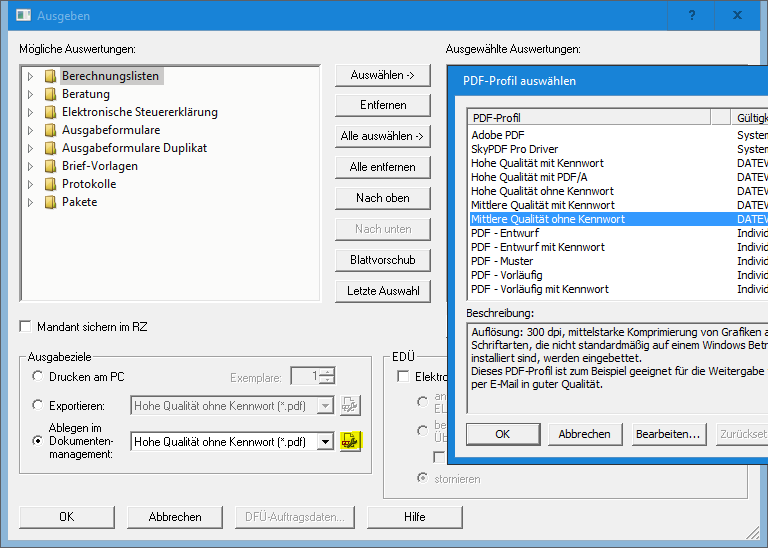This screenshot has width=768, height=548.
Task: Click Bearbeiten button in PDF-Profil dialog
Action: (x=668, y=434)
